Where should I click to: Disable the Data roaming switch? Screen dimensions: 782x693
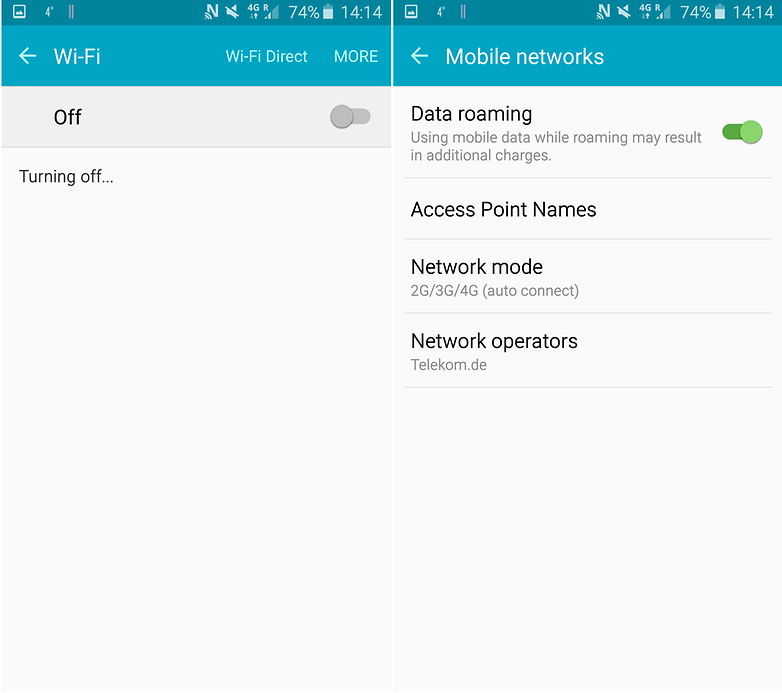[x=742, y=132]
